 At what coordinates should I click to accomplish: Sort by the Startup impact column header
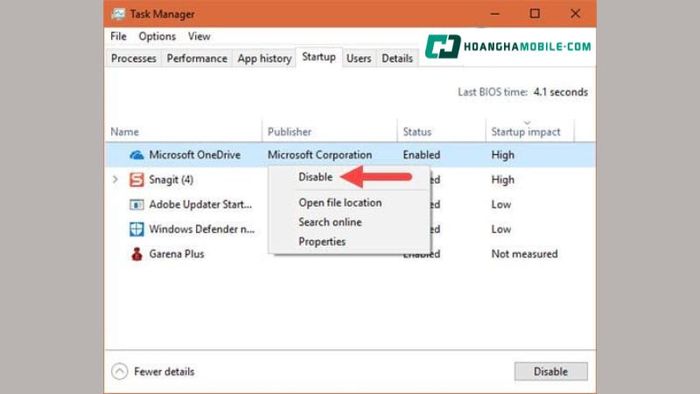(x=525, y=132)
